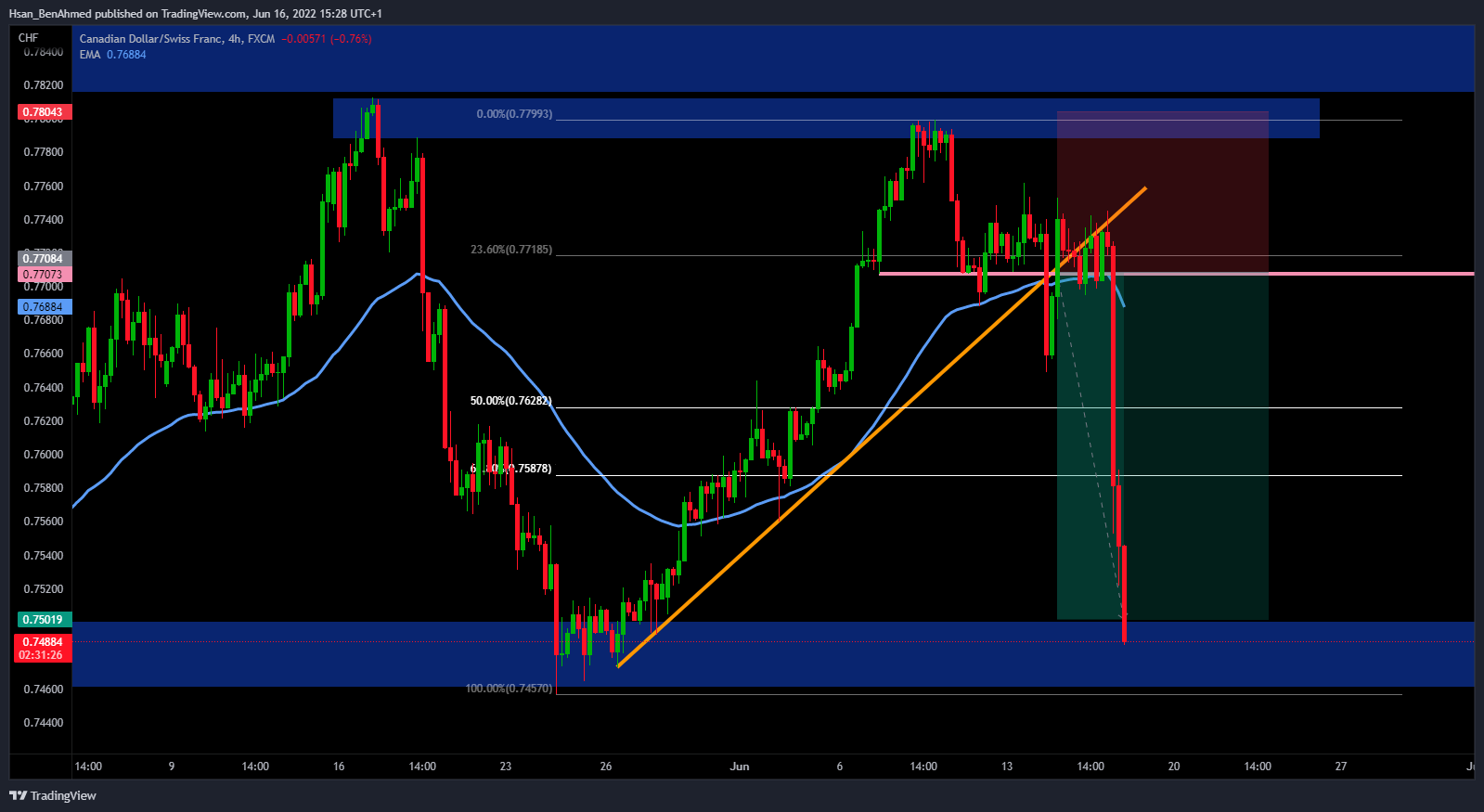This screenshot has width=1484, height=812.
Task: Select the green 0.75019 price label
Action: coord(43,620)
